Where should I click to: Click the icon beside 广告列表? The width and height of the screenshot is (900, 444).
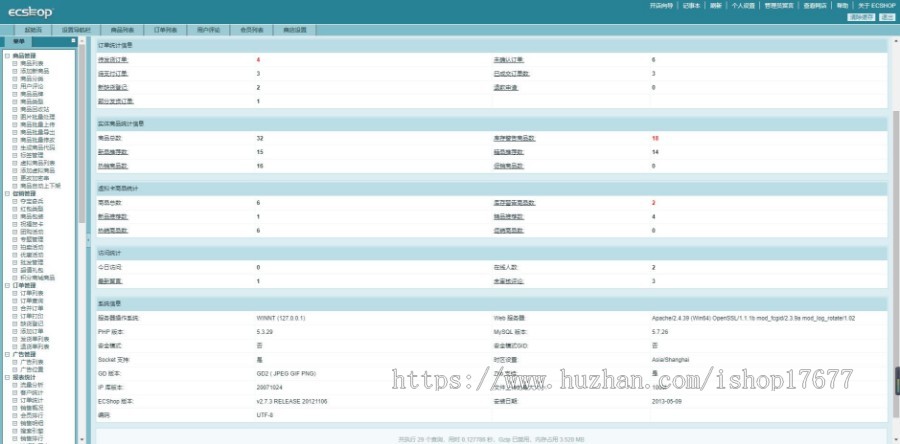tap(15, 362)
